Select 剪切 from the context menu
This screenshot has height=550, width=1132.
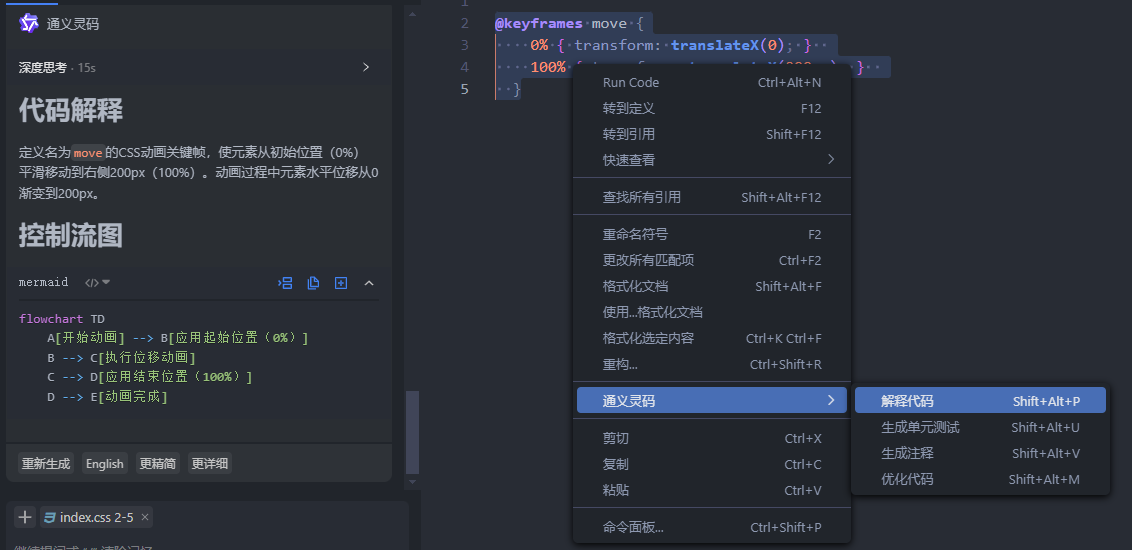click(712, 438)
